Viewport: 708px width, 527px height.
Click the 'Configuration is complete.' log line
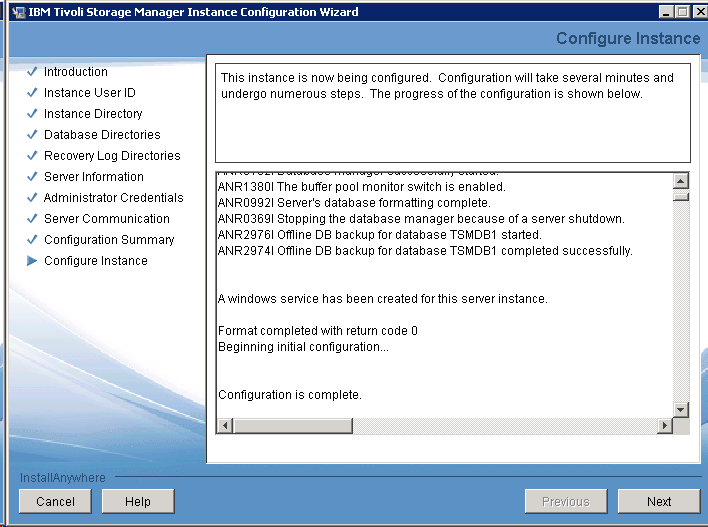coord(290,395)
